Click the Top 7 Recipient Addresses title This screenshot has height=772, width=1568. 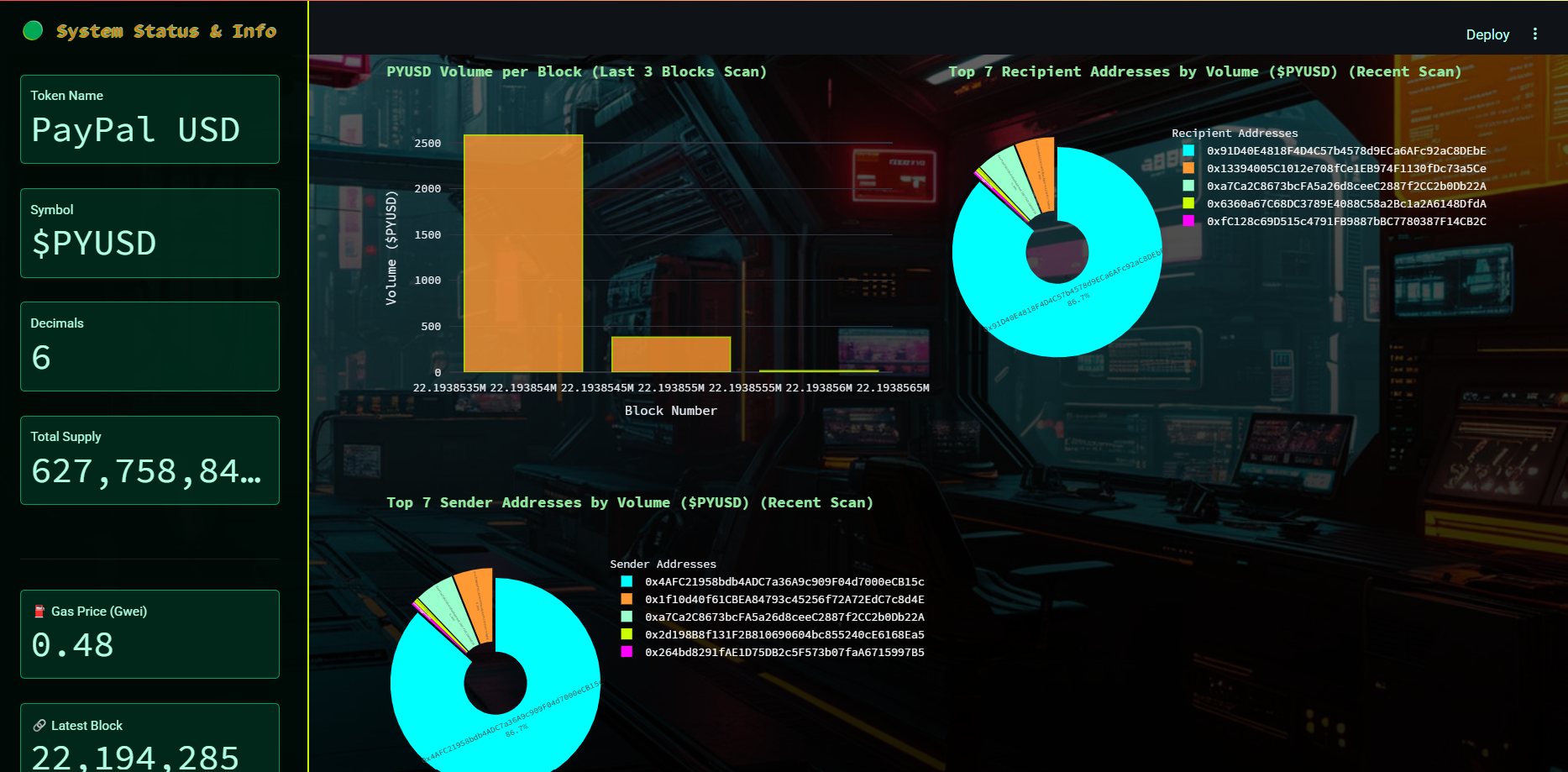coord(1205,71)
